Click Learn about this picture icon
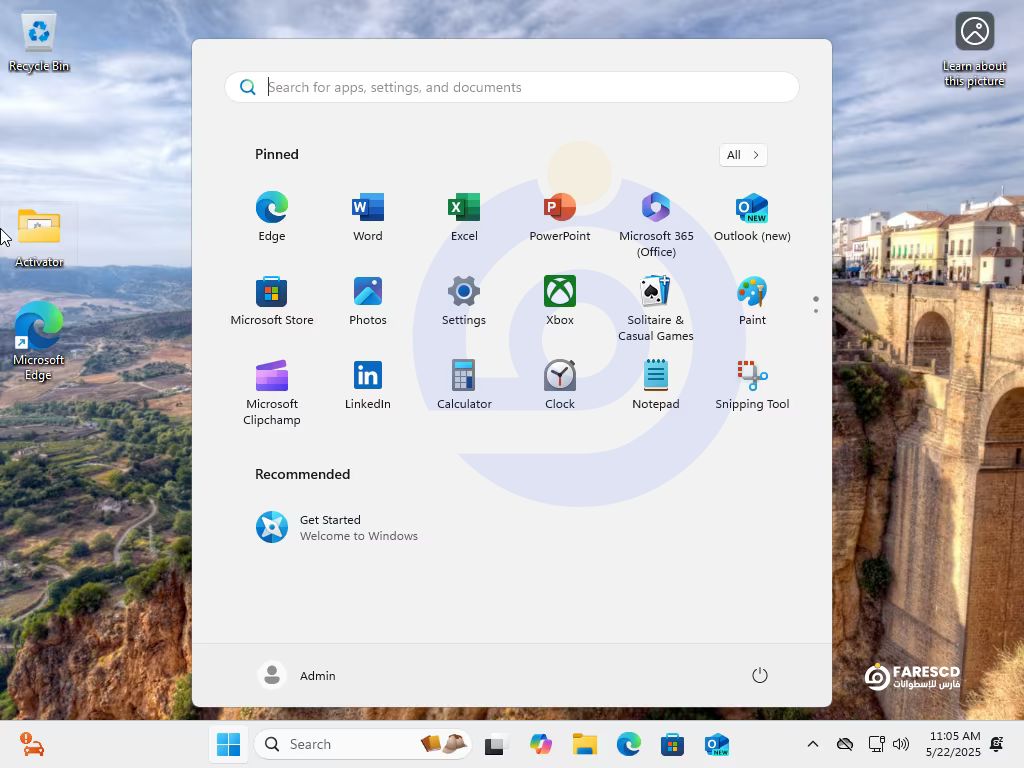 974,50
